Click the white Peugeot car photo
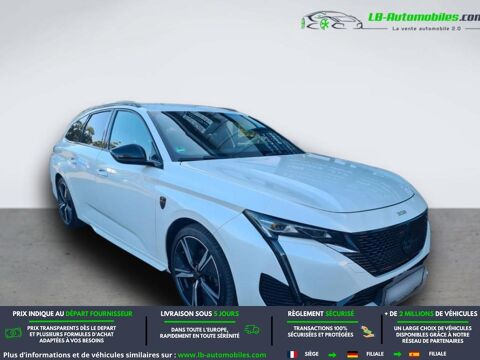This screenshot has height=360, width=480. coord(240,203)
